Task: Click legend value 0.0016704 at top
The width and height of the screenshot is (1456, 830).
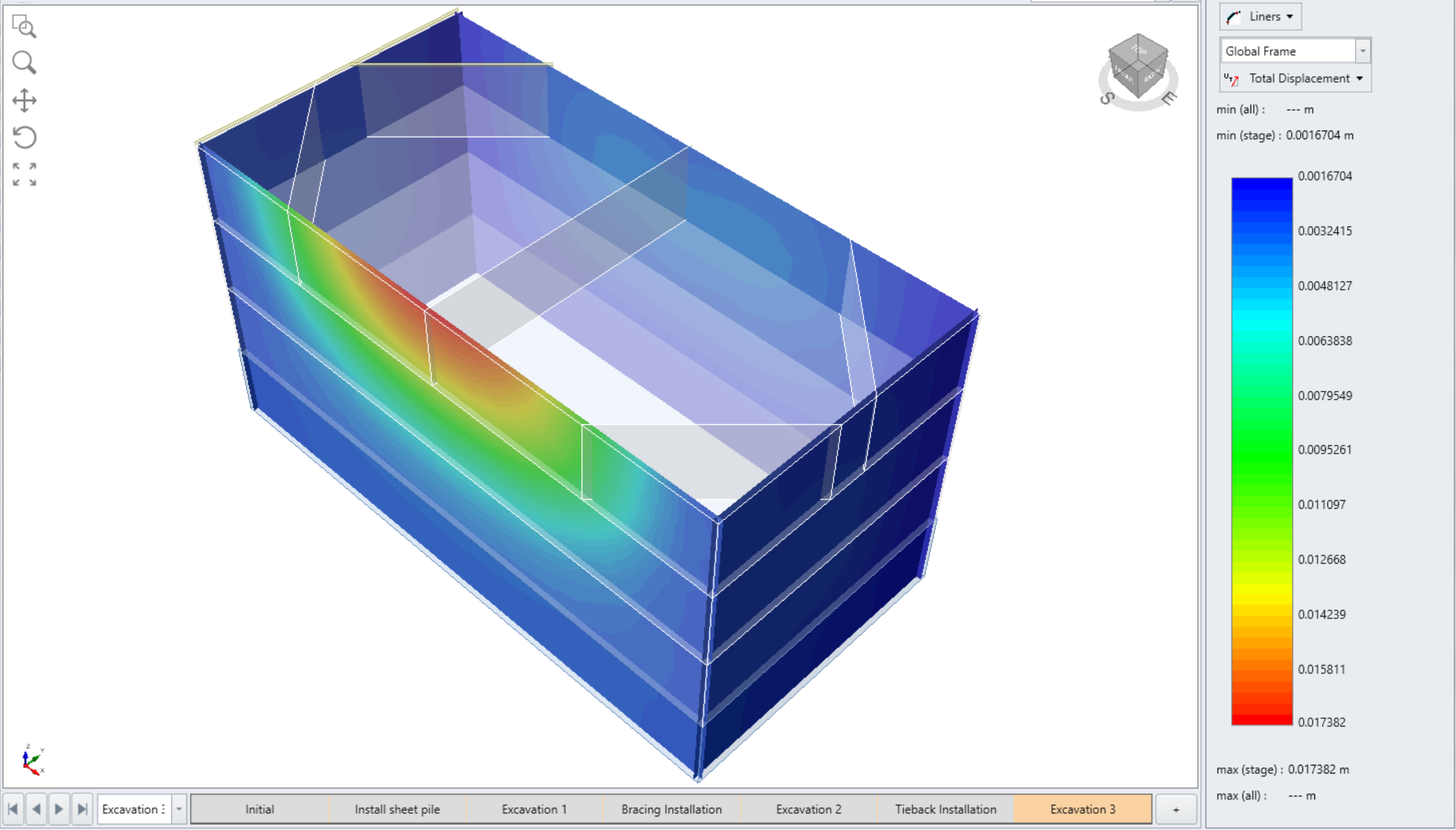Action: 1325,176
